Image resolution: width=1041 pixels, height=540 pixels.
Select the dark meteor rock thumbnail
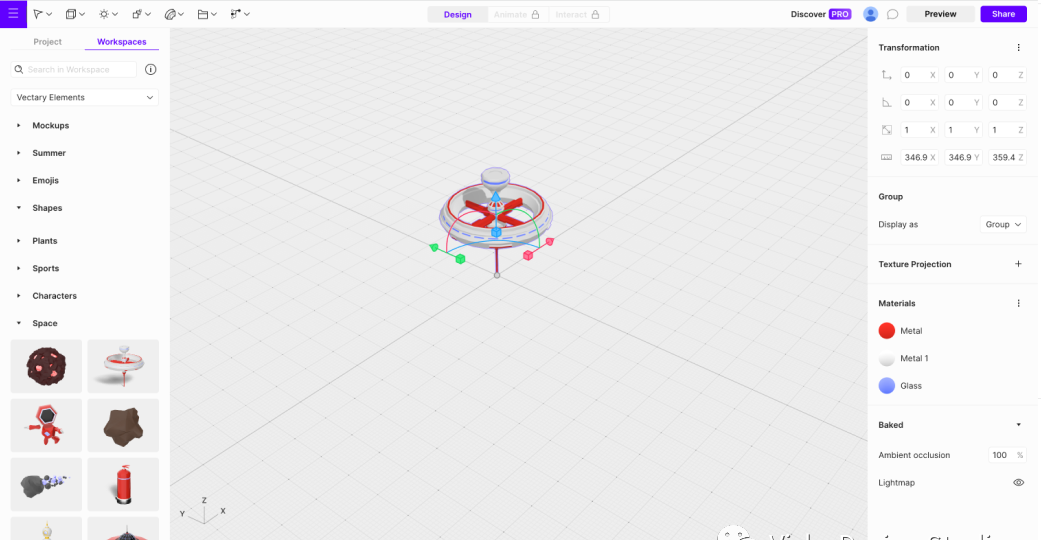pos(46,366)
